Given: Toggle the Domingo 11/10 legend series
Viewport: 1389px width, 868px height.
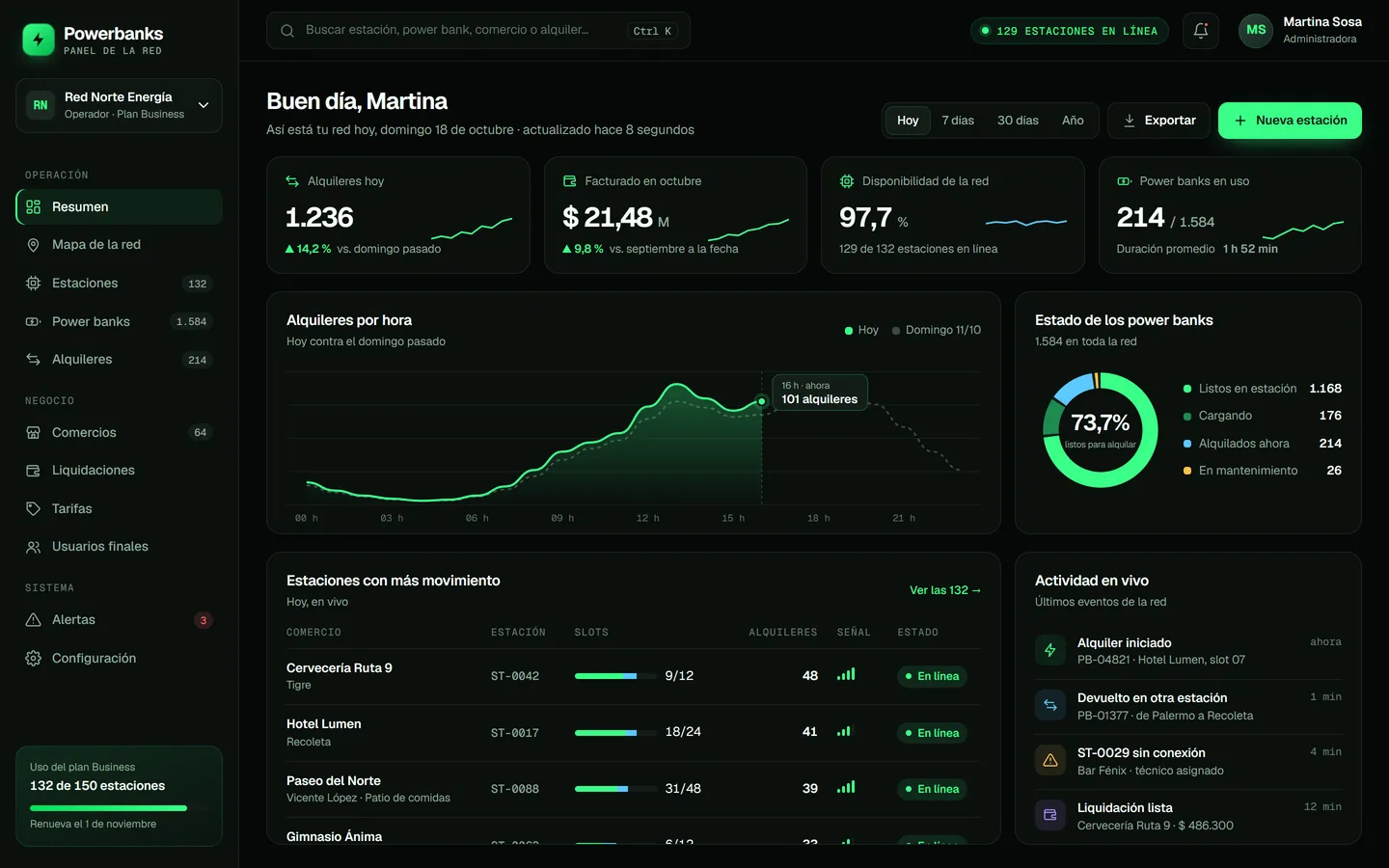Looking at the screenshot, I should tap(937, 330).
